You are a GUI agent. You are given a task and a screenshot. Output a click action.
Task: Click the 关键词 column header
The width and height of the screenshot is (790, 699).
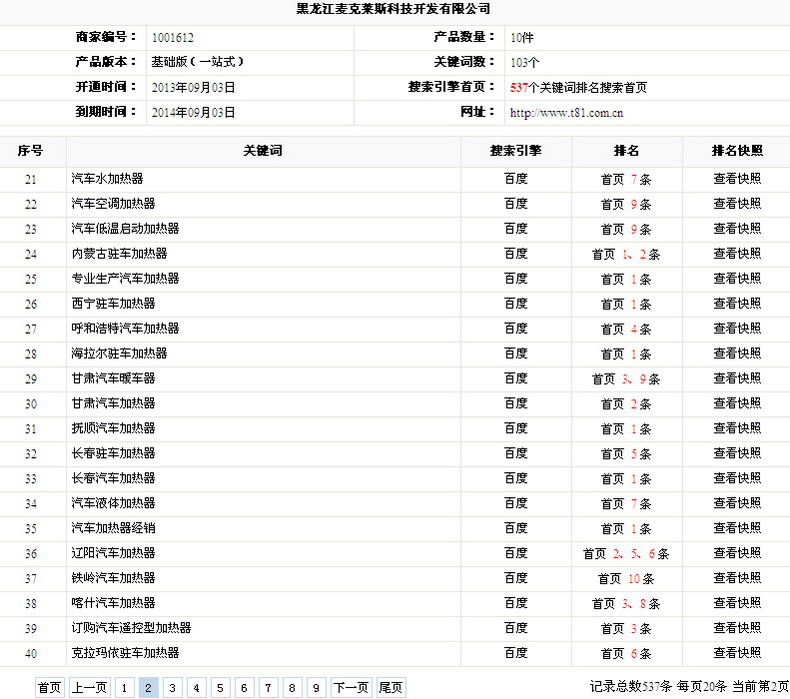pyautogui.click(x=263, y=151)
